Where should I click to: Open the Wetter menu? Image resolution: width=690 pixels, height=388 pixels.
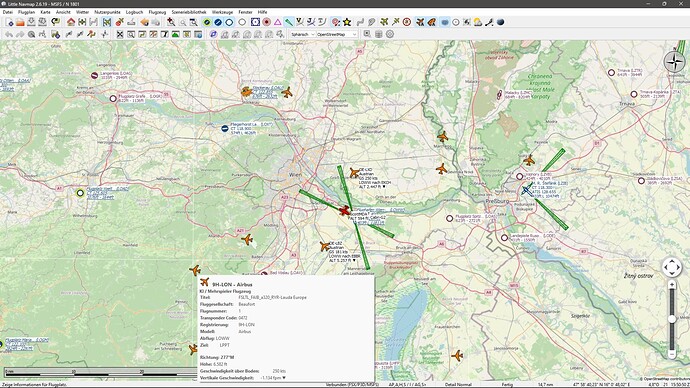coord(82,12)
